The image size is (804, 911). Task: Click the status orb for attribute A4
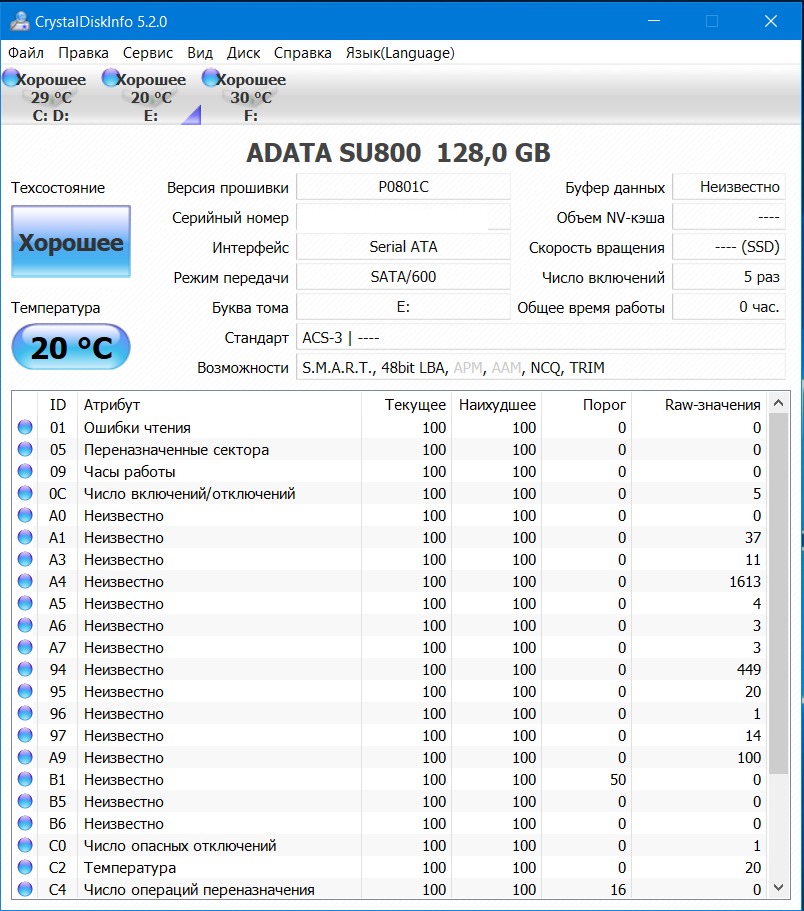point(25,581)
